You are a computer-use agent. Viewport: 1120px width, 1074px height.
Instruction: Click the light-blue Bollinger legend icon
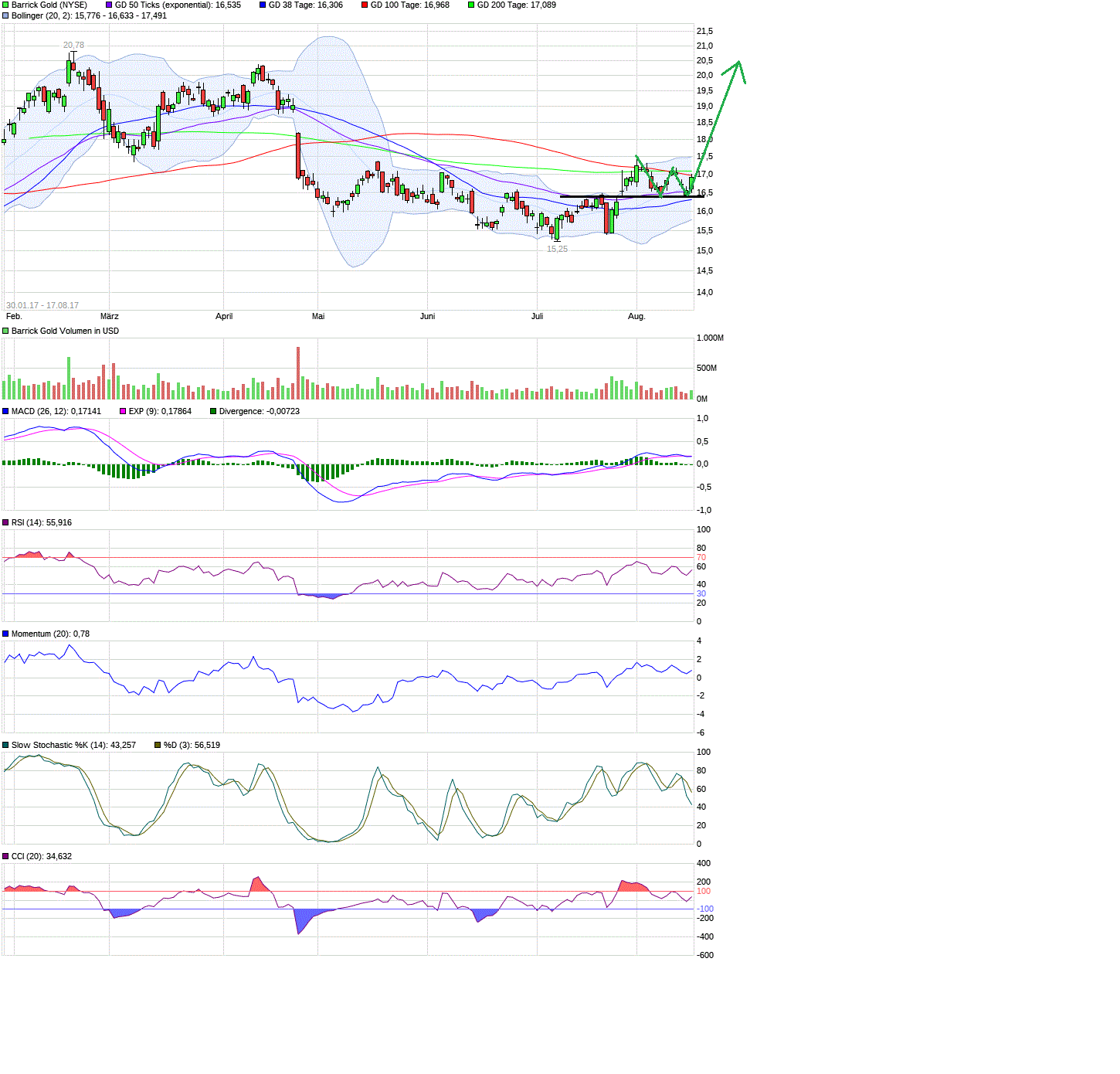click(x=5, y=15)
